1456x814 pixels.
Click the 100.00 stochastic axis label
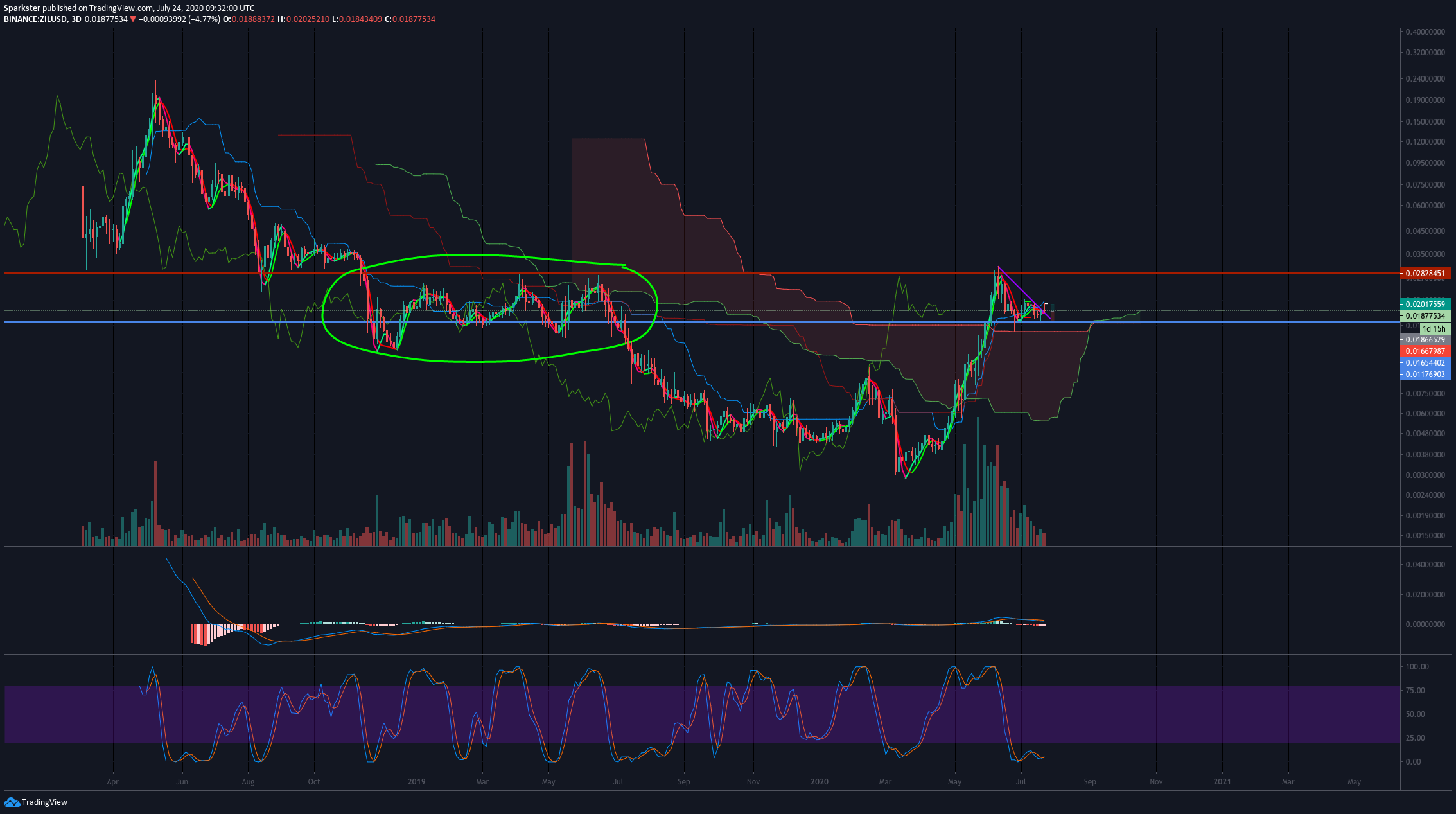1417,667
